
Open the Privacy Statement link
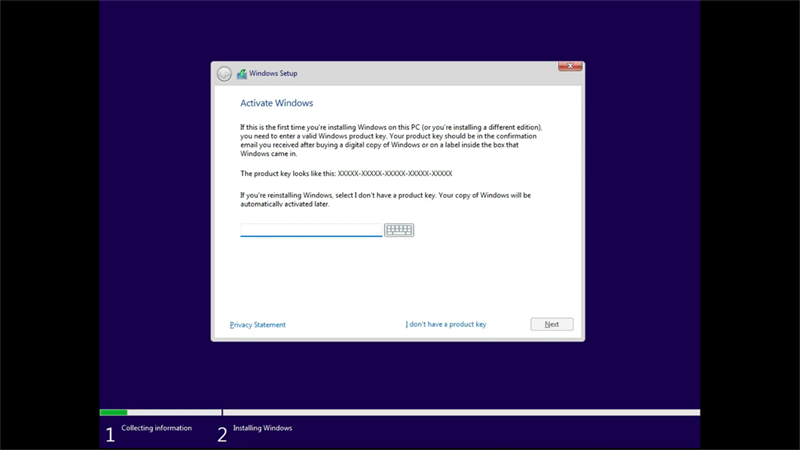point(258,325)
